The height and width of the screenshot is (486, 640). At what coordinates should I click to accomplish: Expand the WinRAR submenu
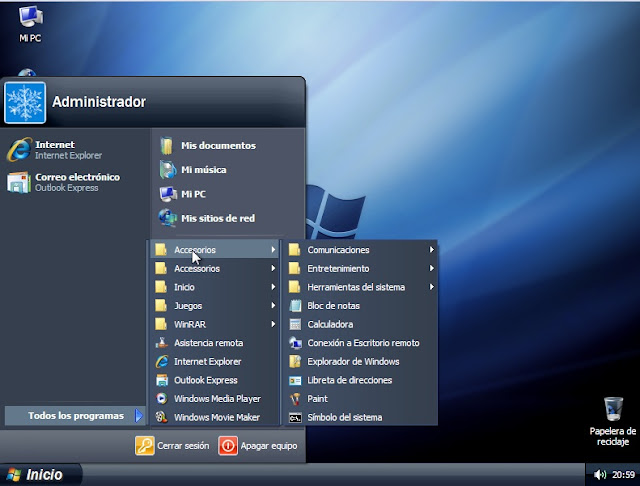[x=215, y=324]
